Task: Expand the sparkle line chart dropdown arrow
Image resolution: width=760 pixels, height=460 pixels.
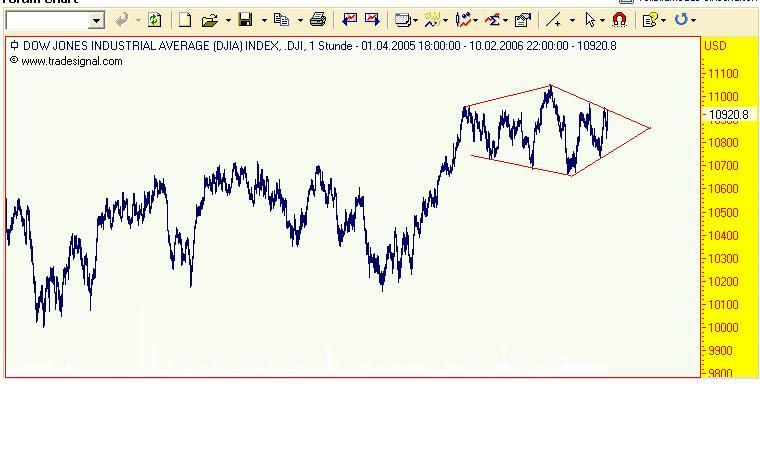Action: 445,20
